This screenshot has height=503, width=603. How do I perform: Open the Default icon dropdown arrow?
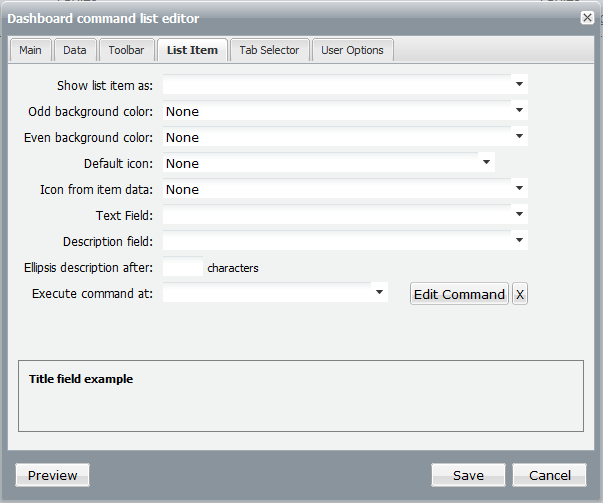(486, 162)
